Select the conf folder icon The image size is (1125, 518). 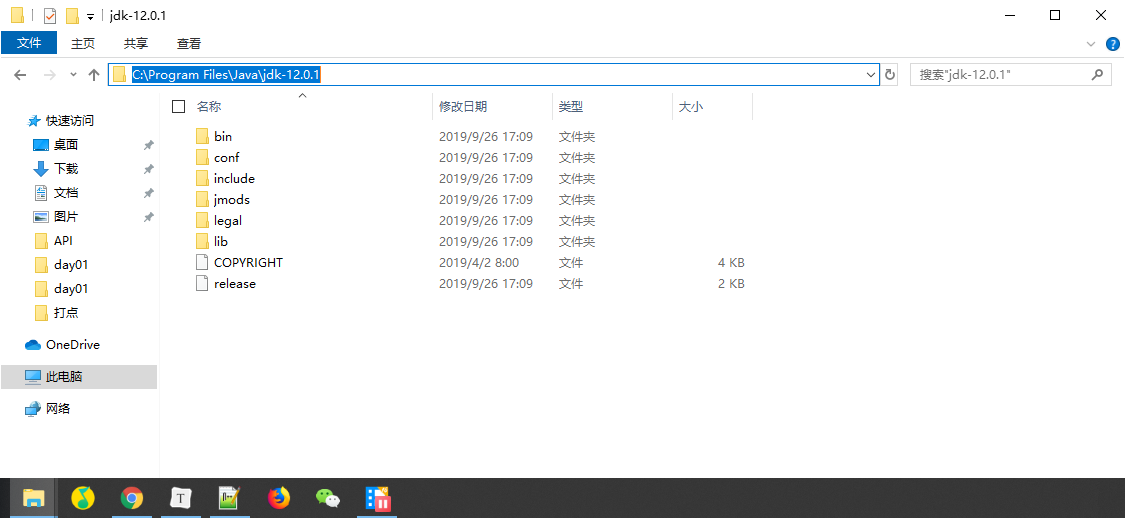[x=202, y=157]
